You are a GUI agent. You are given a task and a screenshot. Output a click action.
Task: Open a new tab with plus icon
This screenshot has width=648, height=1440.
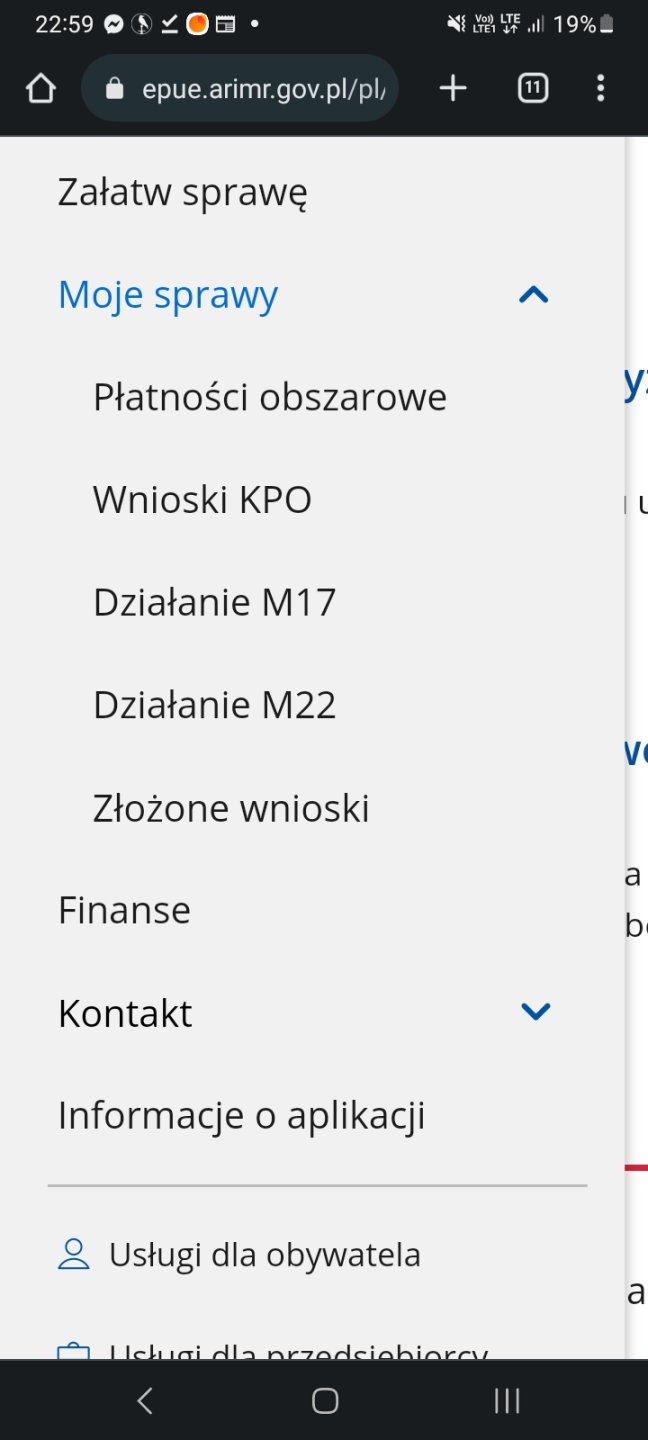point(453,89)
